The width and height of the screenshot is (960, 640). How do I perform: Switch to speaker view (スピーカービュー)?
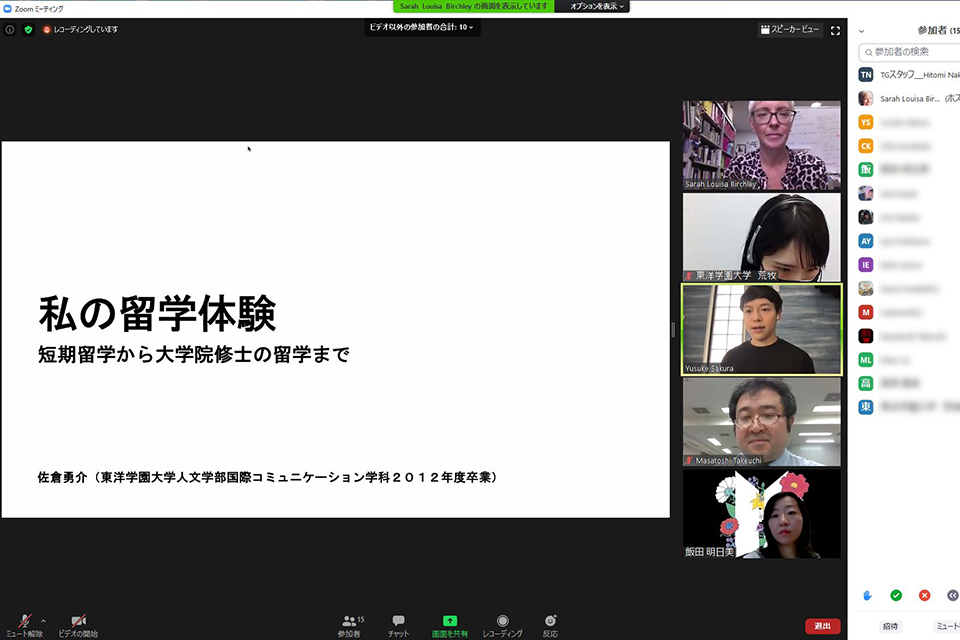coord(790,29)
